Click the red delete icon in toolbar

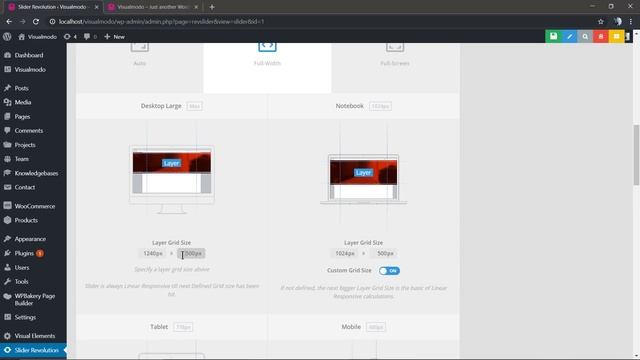(x=601, y=36)
